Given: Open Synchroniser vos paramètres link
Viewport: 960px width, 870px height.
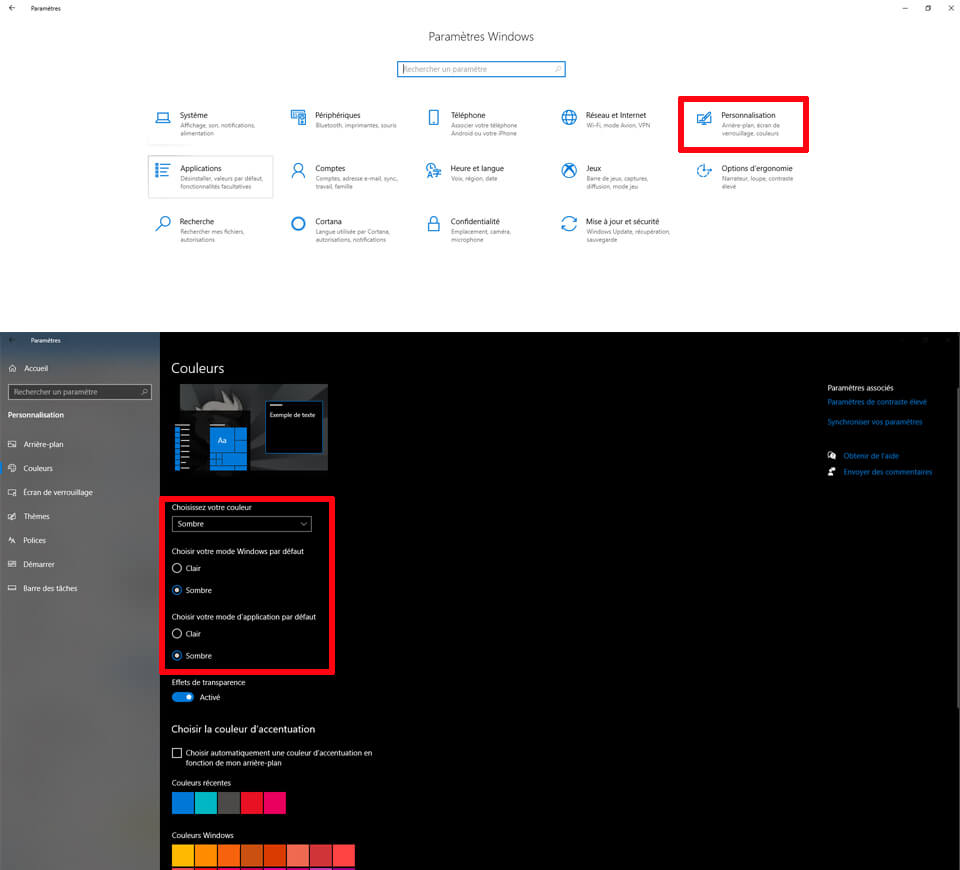Looking at the screenshot, I should [874, 422].
